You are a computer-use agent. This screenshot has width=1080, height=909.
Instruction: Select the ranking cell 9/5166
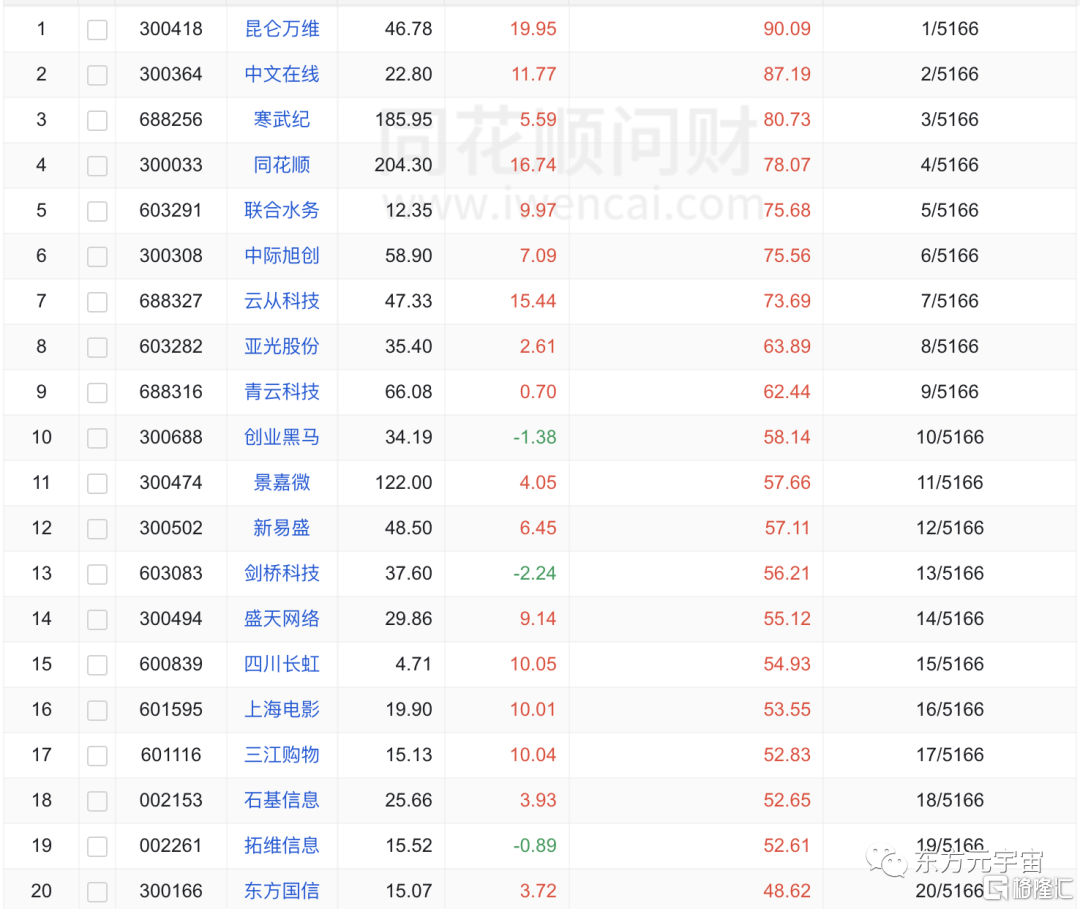point(950,393)
